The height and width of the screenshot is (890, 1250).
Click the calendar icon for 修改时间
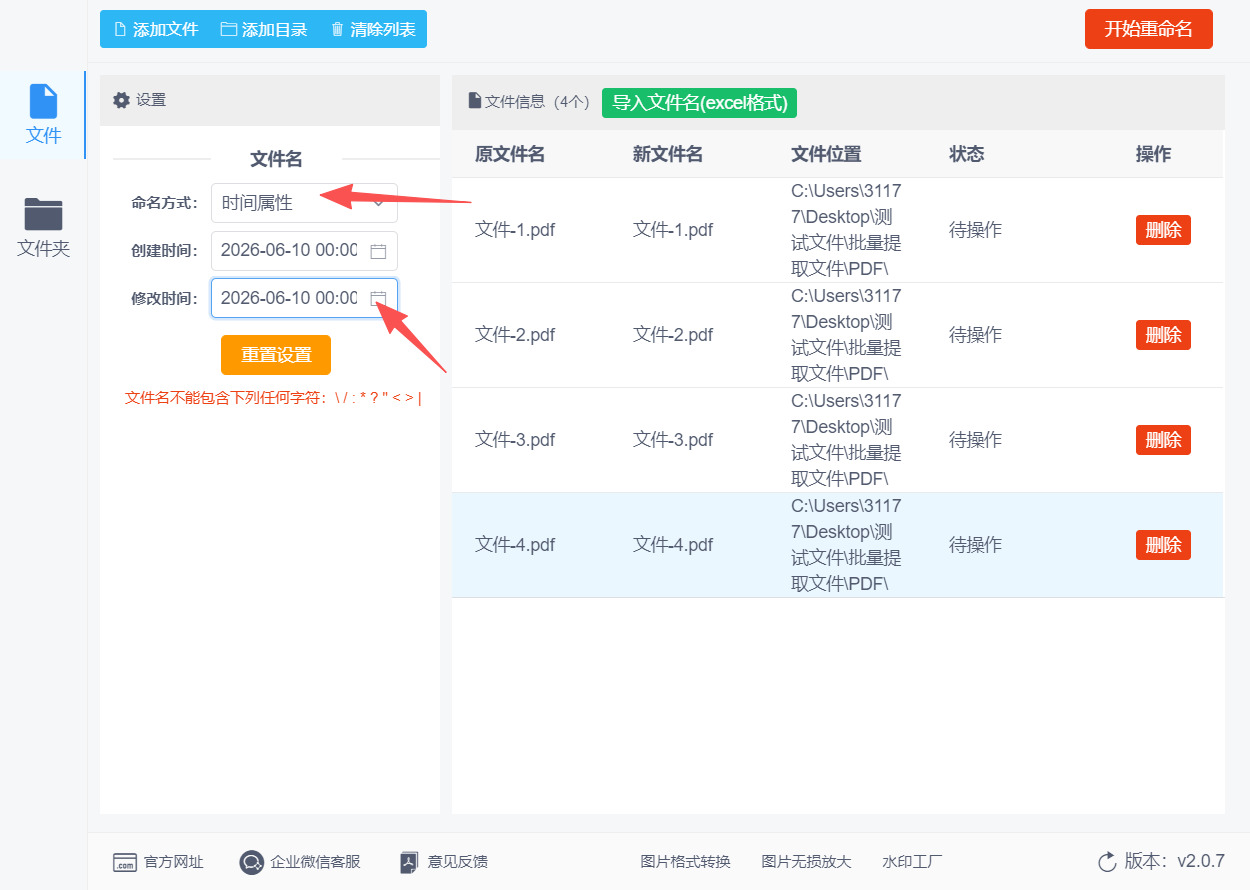[378, 298]
